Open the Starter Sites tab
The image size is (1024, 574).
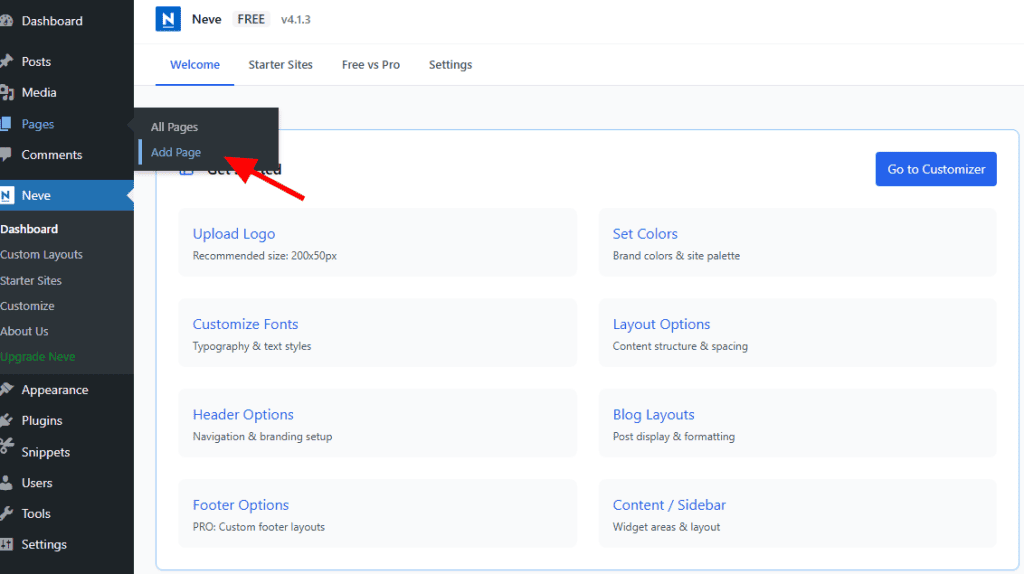pyautogui.click(x=280, y=65)
